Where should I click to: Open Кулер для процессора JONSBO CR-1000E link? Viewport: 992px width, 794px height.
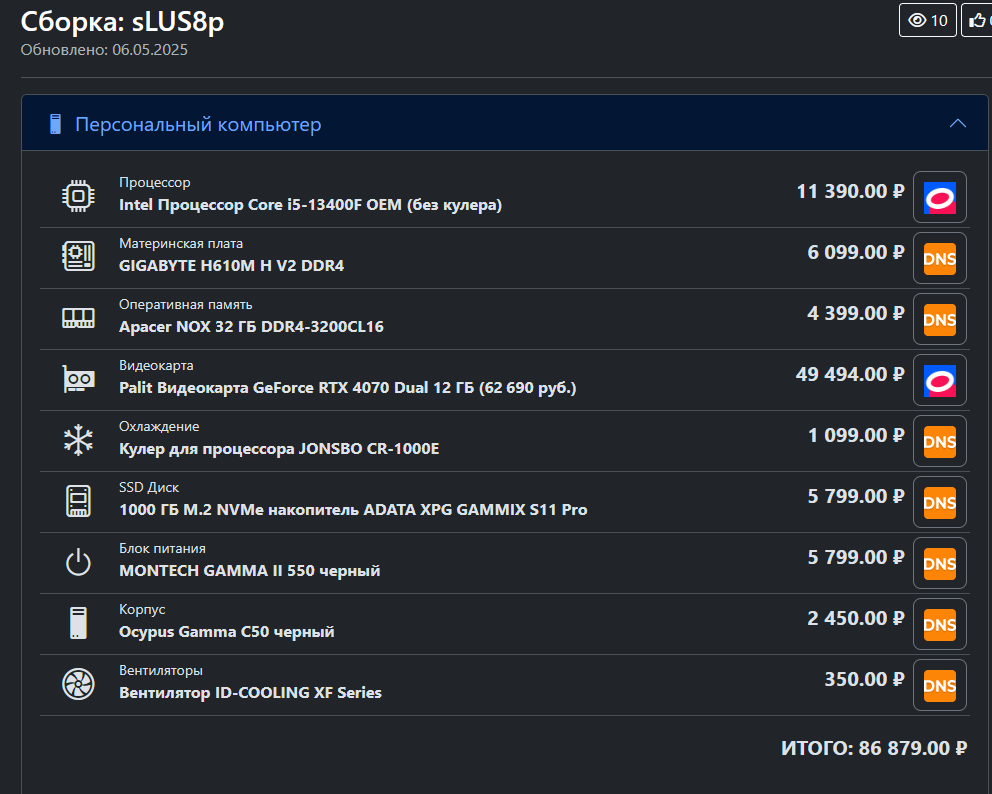click(x=279, y=449)
